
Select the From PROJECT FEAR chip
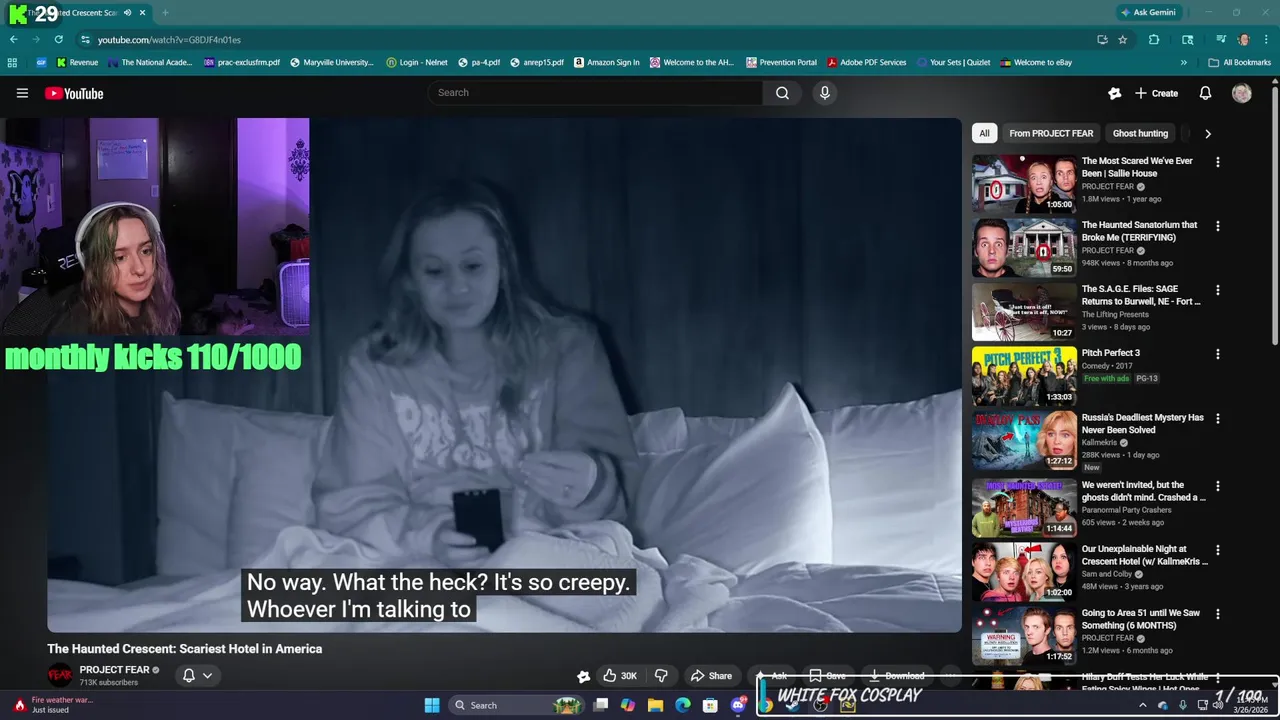coord(1051,133)
